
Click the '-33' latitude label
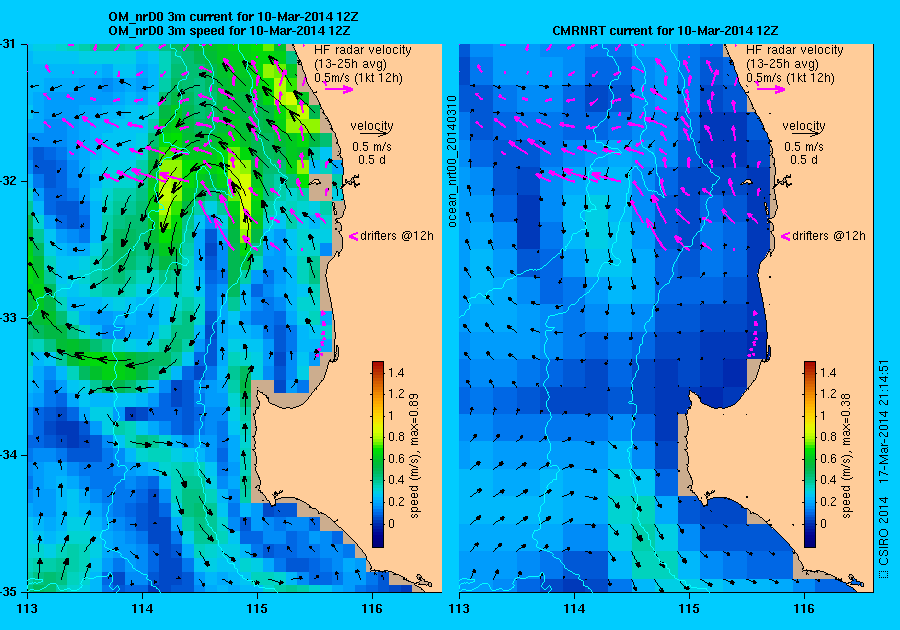[x=9, y=318]
